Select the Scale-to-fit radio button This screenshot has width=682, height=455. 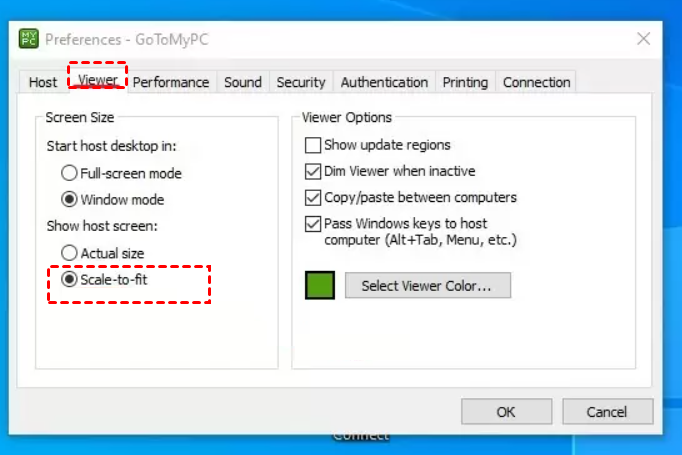pos(70,281)
